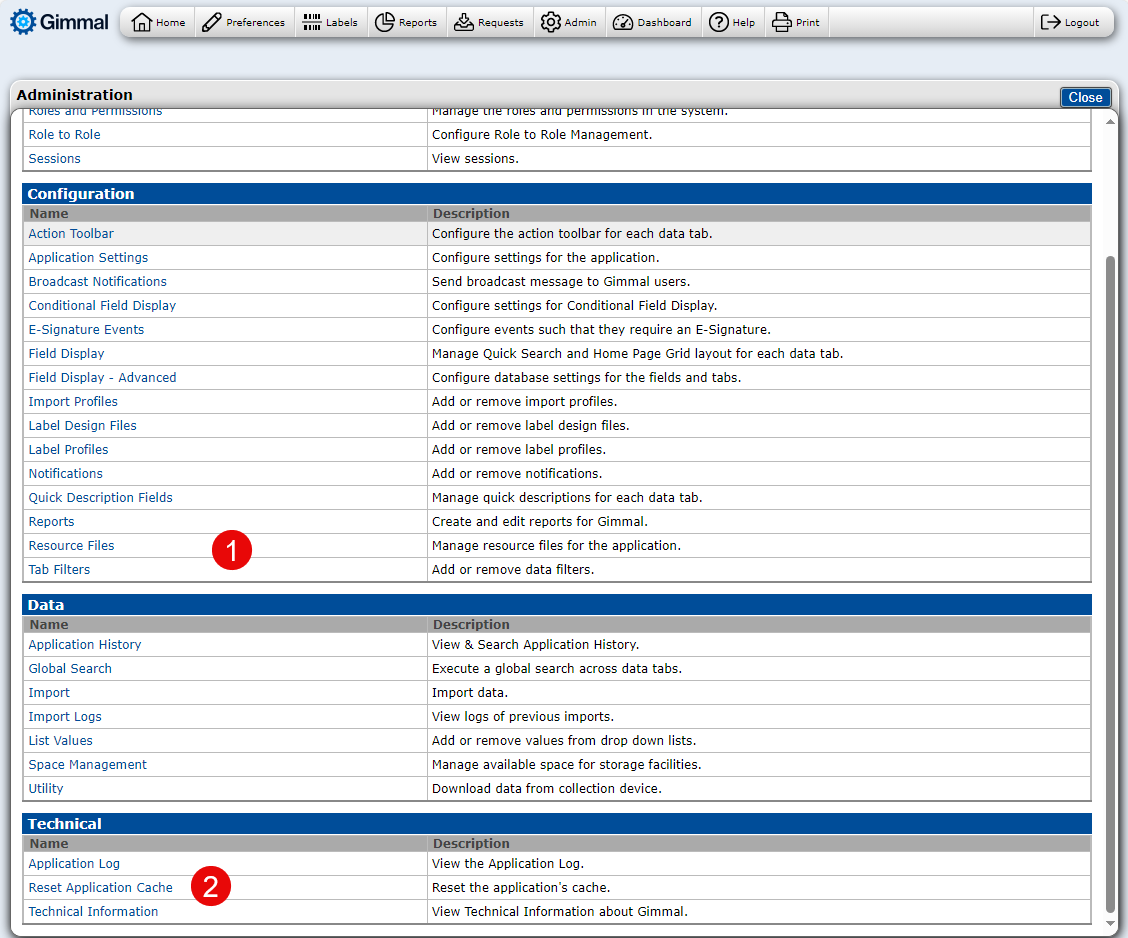Viewport: 1128px width, 938px height.
Task: Select Reset Application Cache link
Action: click(100, 888)
